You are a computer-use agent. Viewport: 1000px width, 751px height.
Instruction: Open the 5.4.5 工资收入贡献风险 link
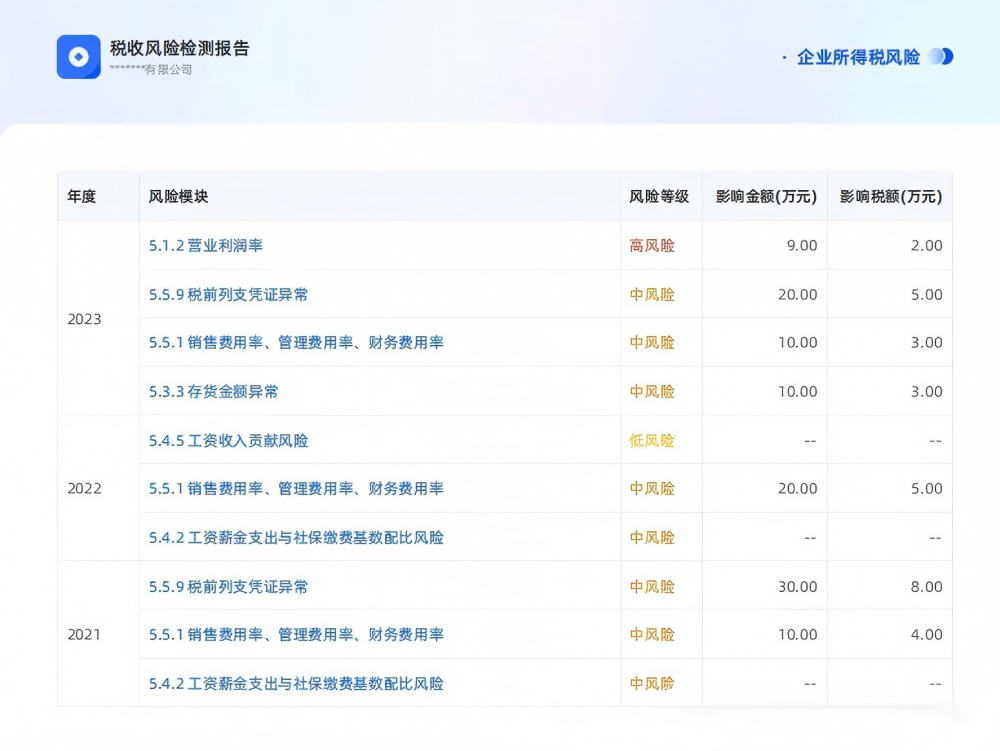coord(228,440)
